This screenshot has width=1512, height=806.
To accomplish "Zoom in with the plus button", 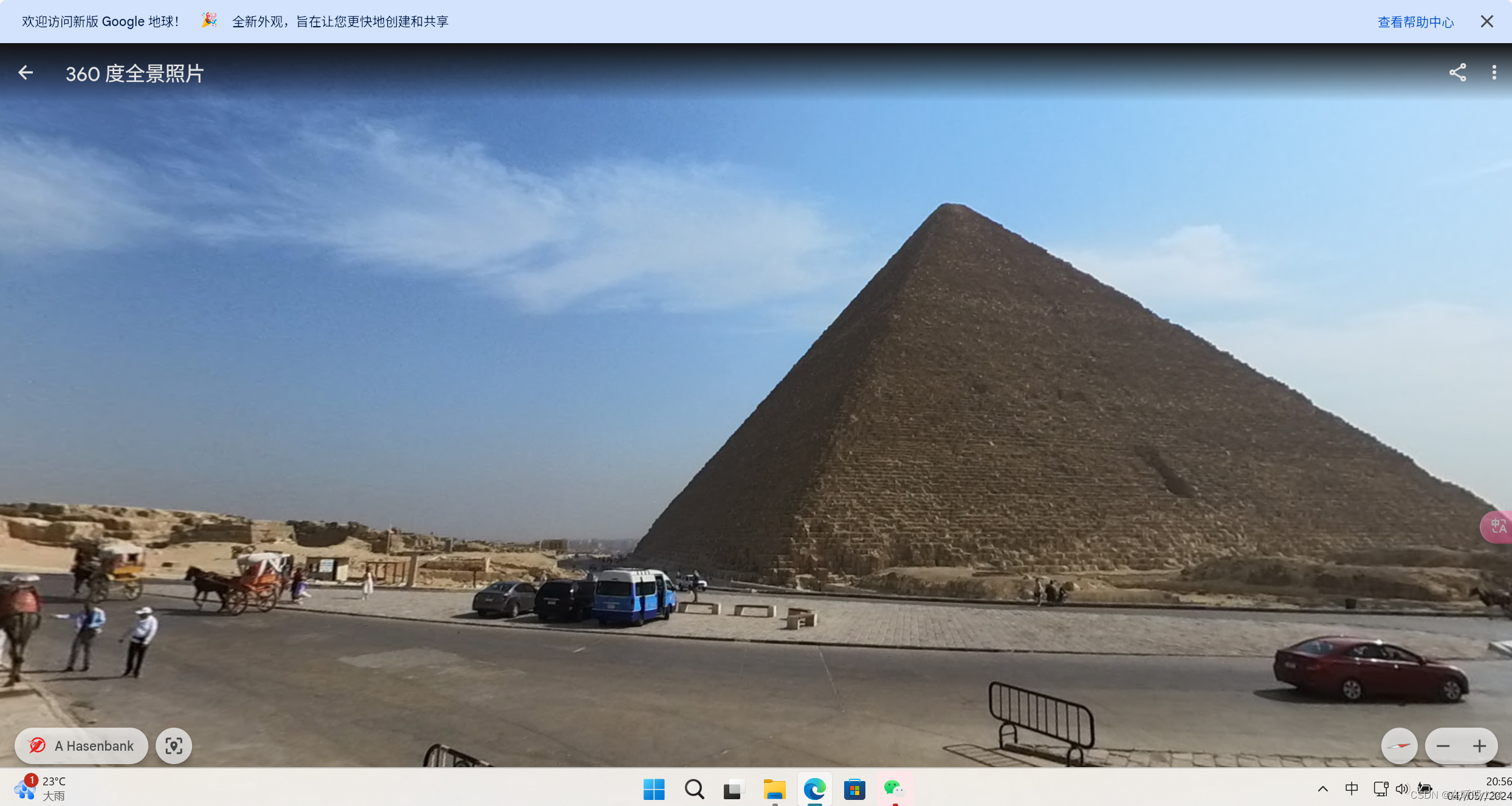I will click(x=1480, y=746).
